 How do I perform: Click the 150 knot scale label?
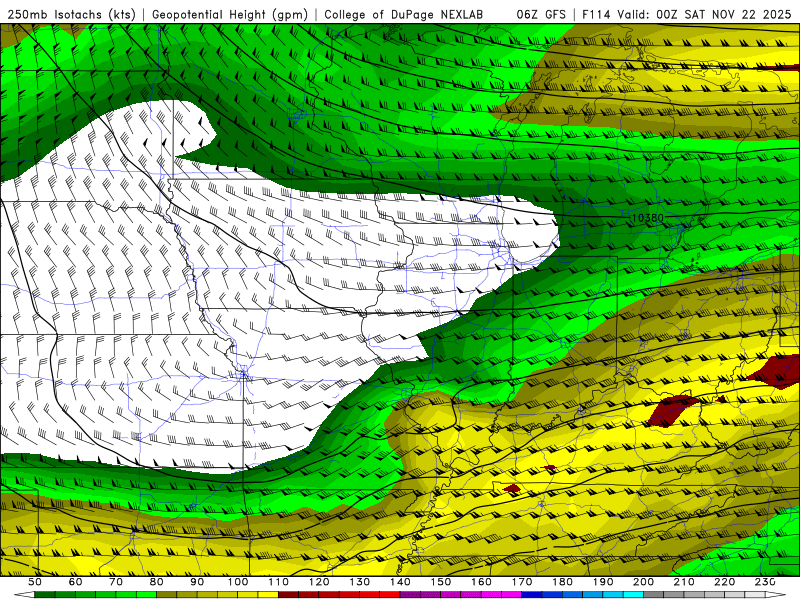tap(441, 582)
